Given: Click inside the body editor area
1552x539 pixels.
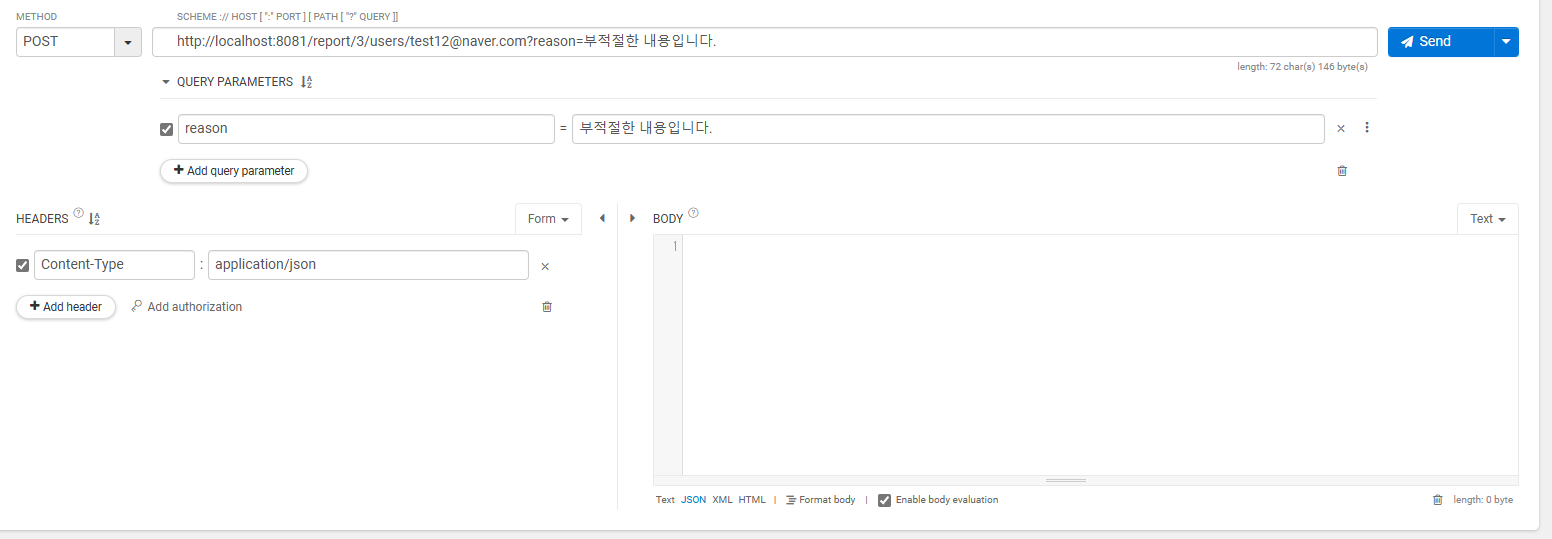Looking at the screenshot, I should [1100, 355].
